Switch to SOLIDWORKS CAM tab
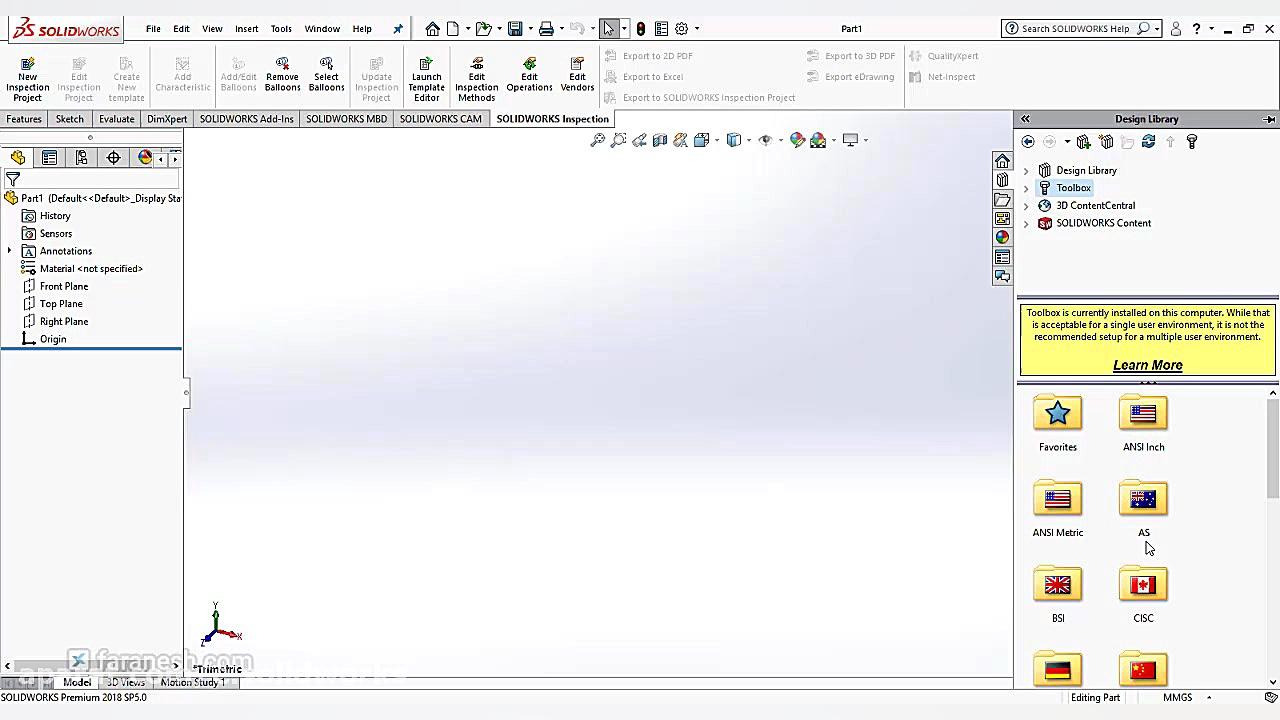Viewport: 1280px width, 720px height. pyautogui.click(x=440, y=119)
